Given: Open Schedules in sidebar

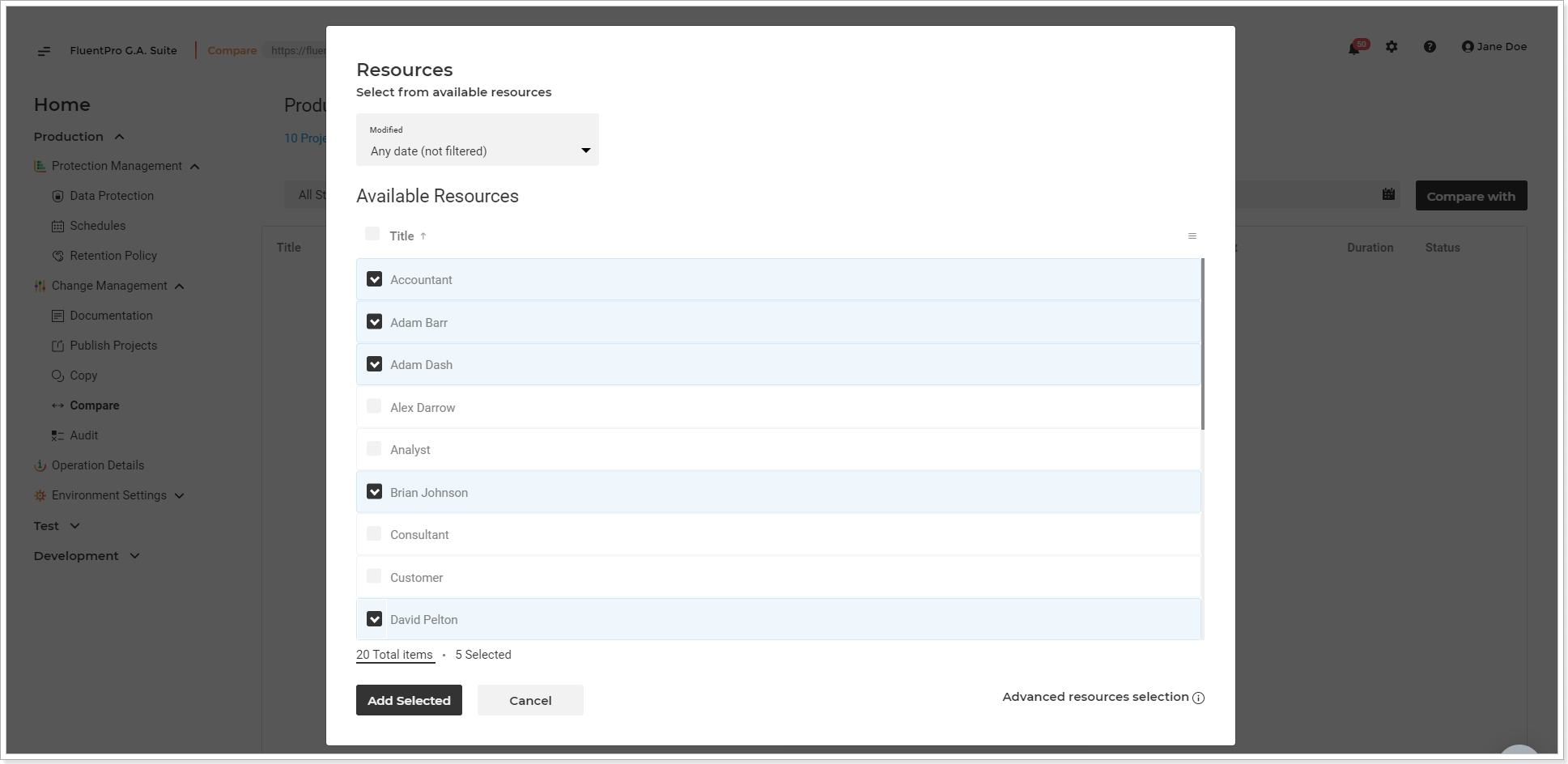Looking at the screenshot, I should 98,226.
